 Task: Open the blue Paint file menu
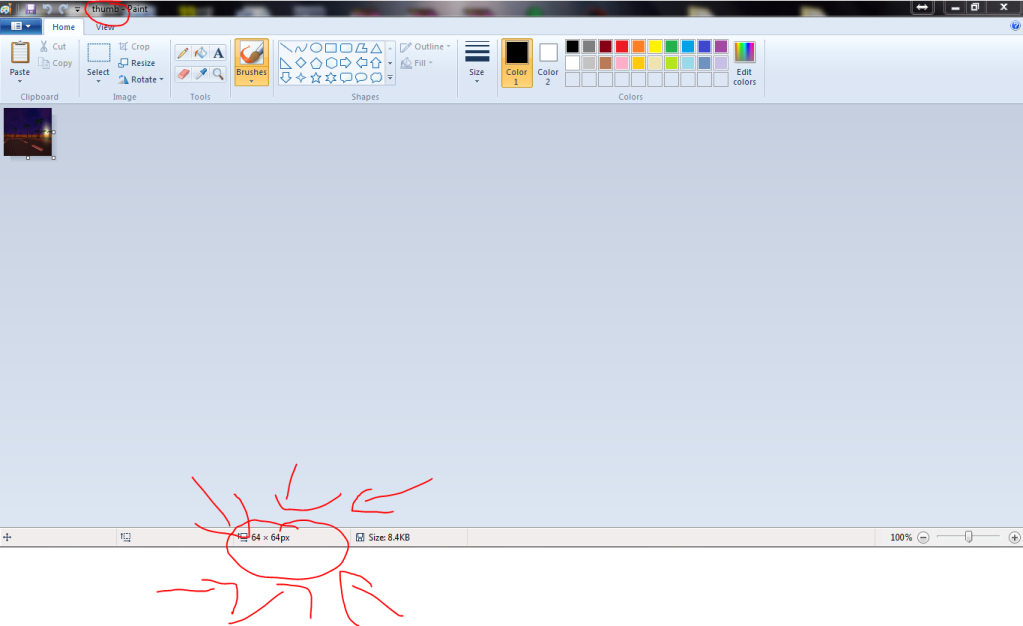tap(20, 27)
